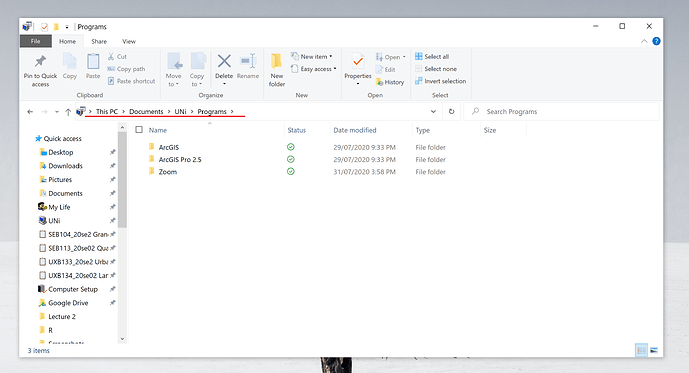Click navigation pane scrollbar up arrow

[123, 127]
